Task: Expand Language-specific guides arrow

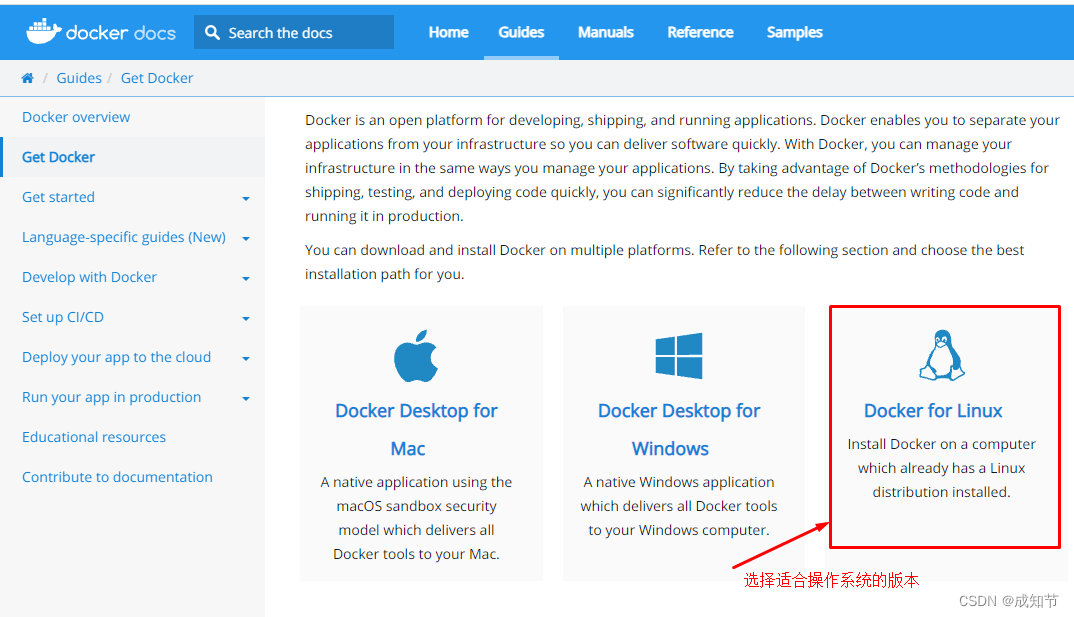Action: click(x=246, y=238)
